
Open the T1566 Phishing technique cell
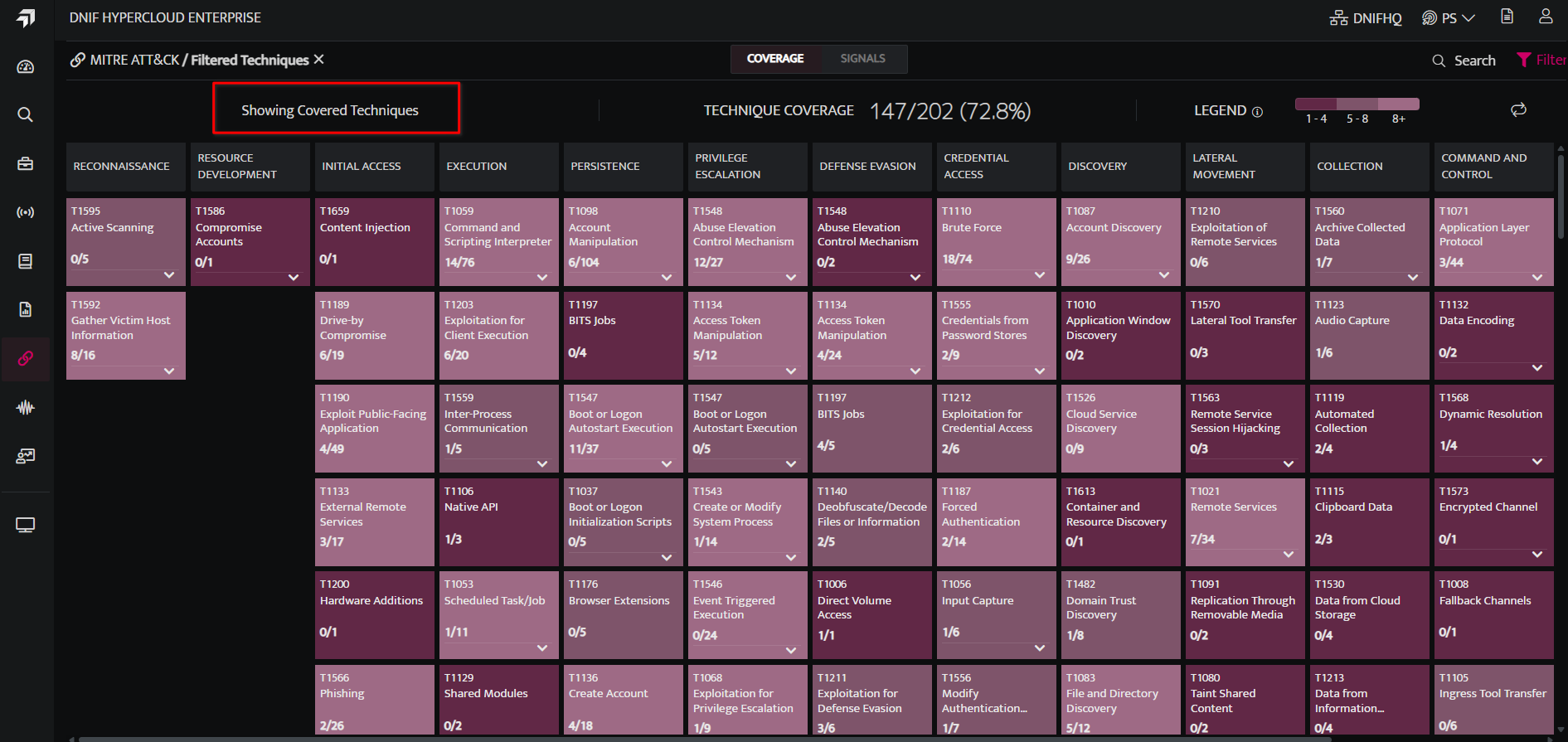[x=375, y=700]
